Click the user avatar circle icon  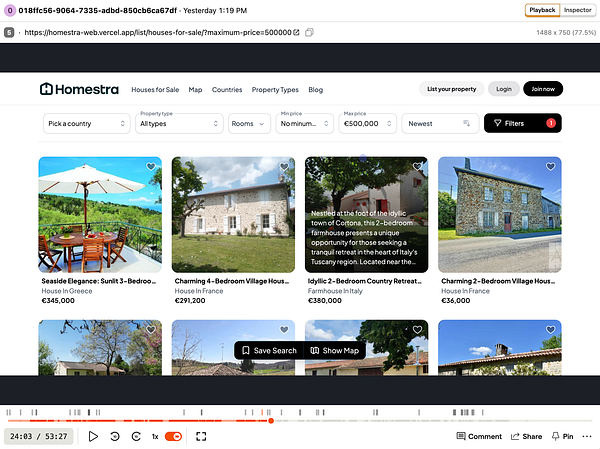(x=10, y=10)
